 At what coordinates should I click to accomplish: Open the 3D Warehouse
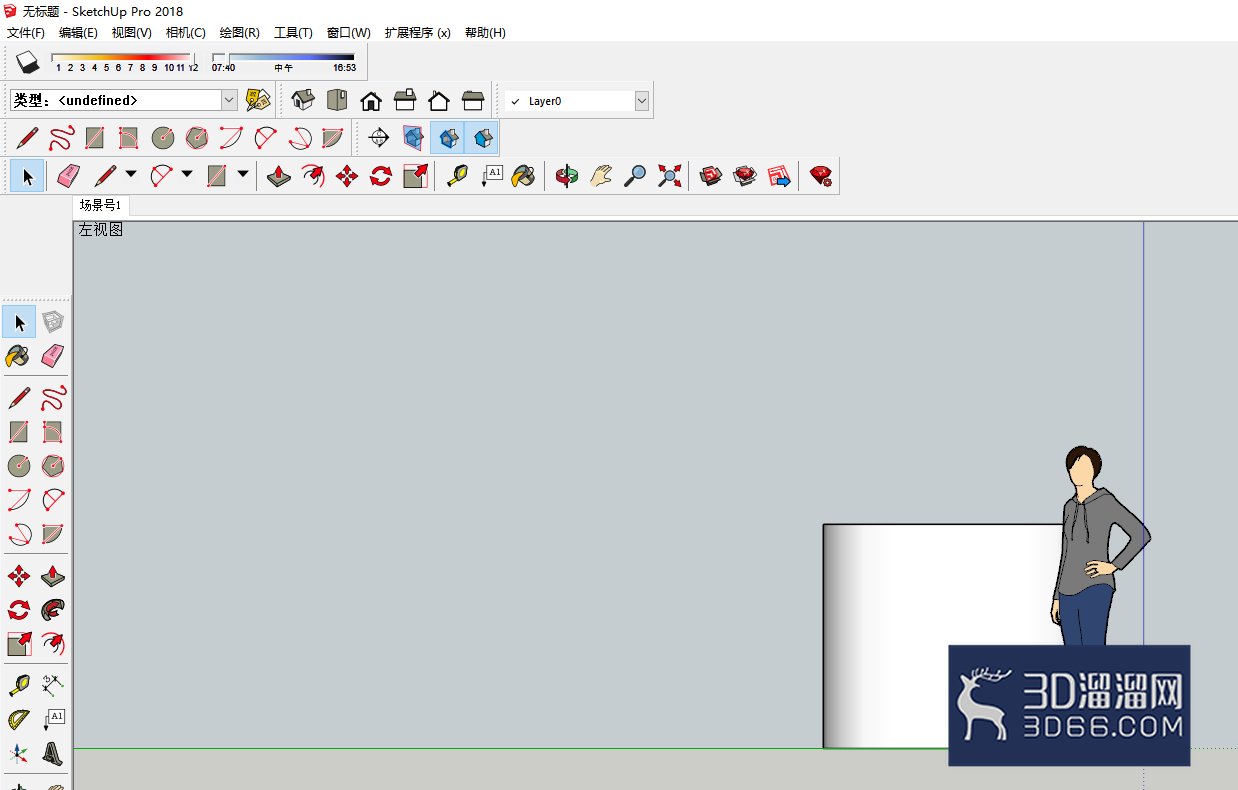(711, 176)
